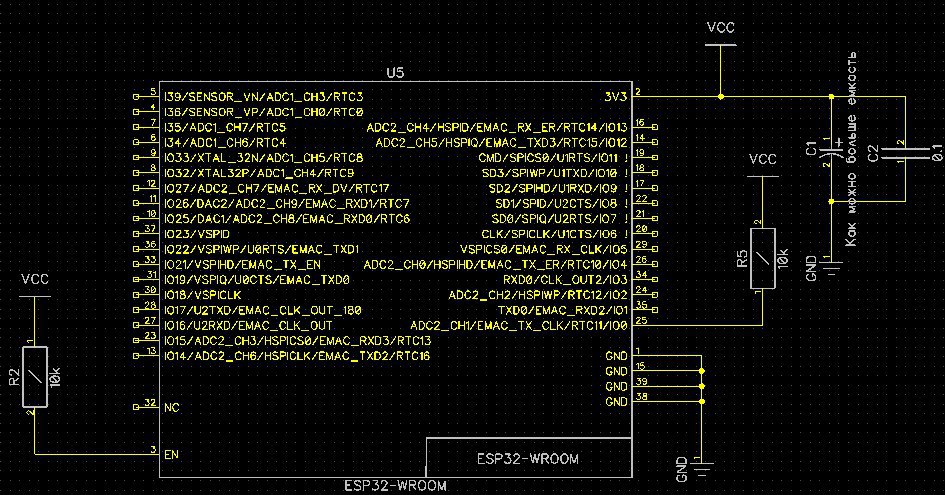The width and height of the screenshot is (945, 495).
Task: Select pin 'ADC2_CH2/HSPIWP/RTC12/IO2'
Action: 538,295
